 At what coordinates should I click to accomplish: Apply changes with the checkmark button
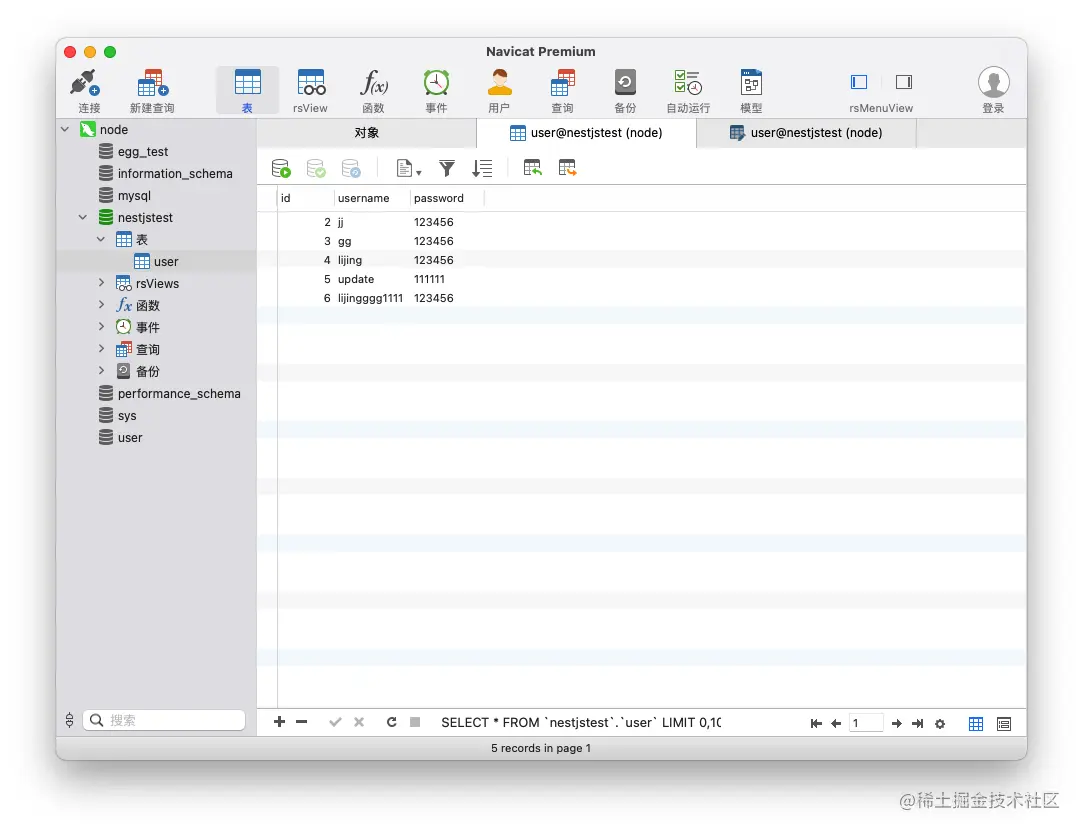(x=335, y=722)
